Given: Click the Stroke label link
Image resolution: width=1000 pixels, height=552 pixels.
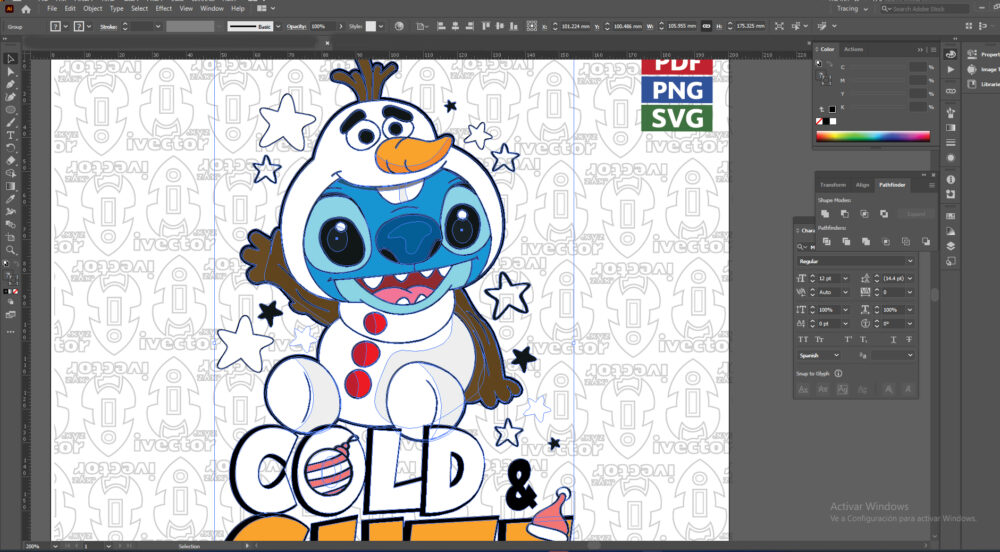Looking at the screenshot, I should click(108, 26).
